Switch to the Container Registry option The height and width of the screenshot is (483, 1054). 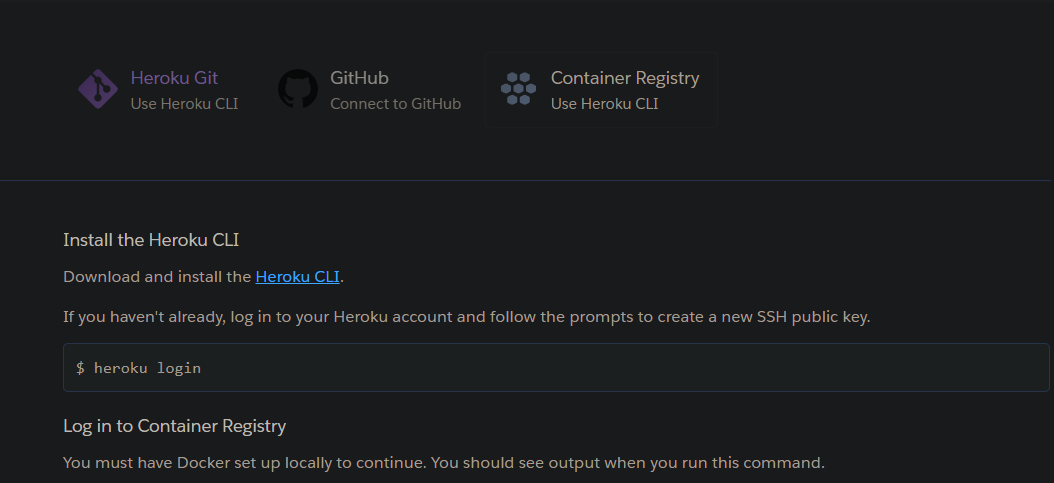pos(625,78)
